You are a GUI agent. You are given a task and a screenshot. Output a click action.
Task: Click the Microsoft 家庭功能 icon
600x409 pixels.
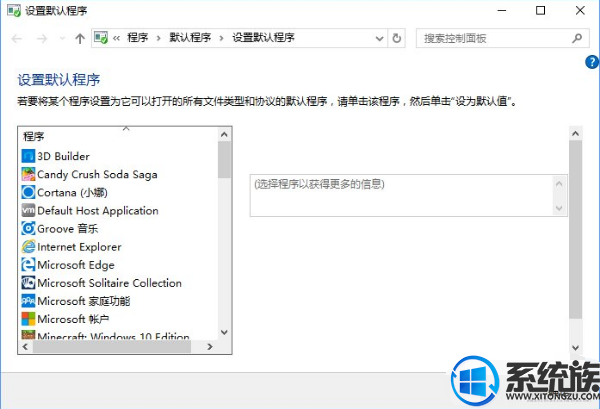coord(28,301)
